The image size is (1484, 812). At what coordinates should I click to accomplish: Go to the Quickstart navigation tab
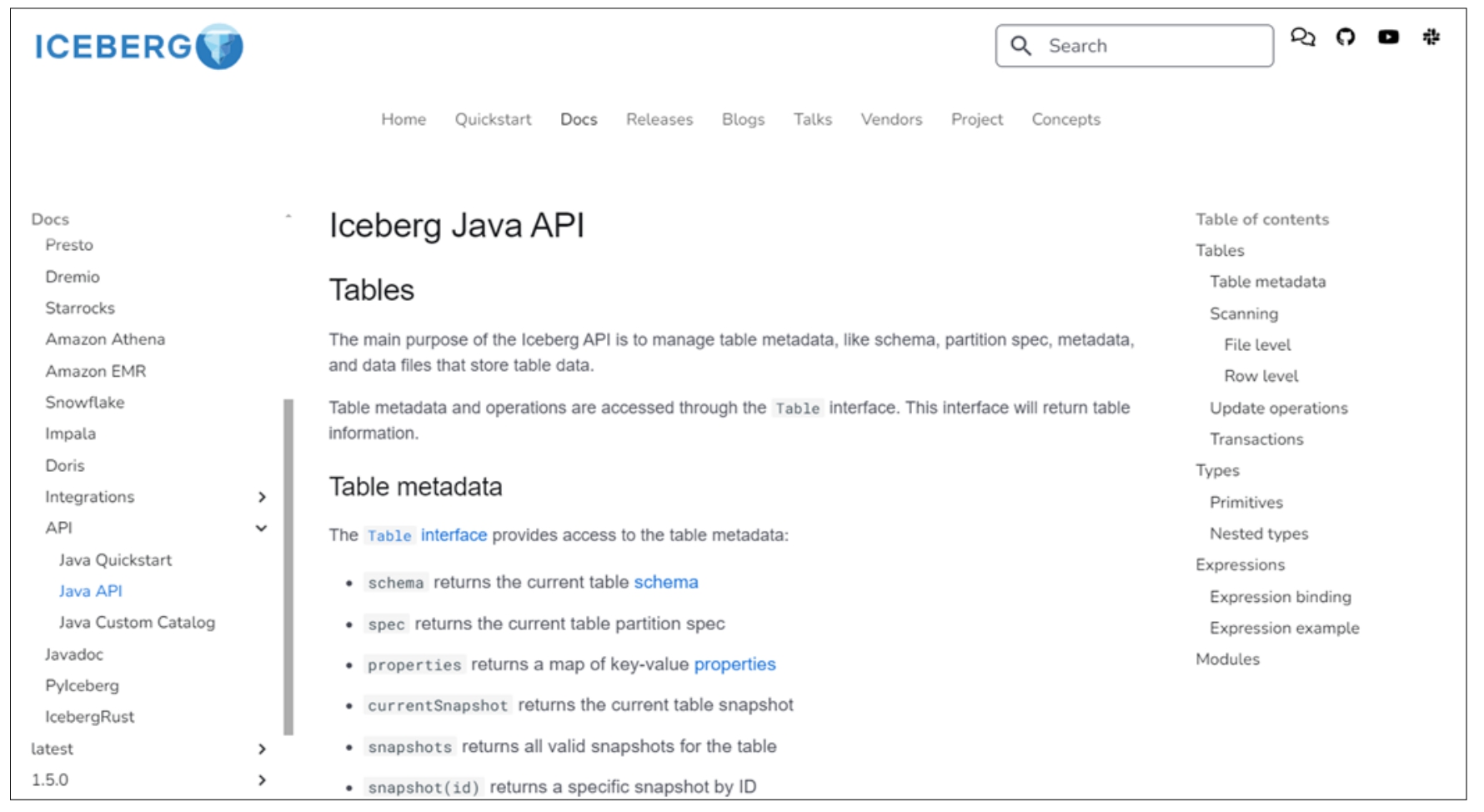coord(493,119)
